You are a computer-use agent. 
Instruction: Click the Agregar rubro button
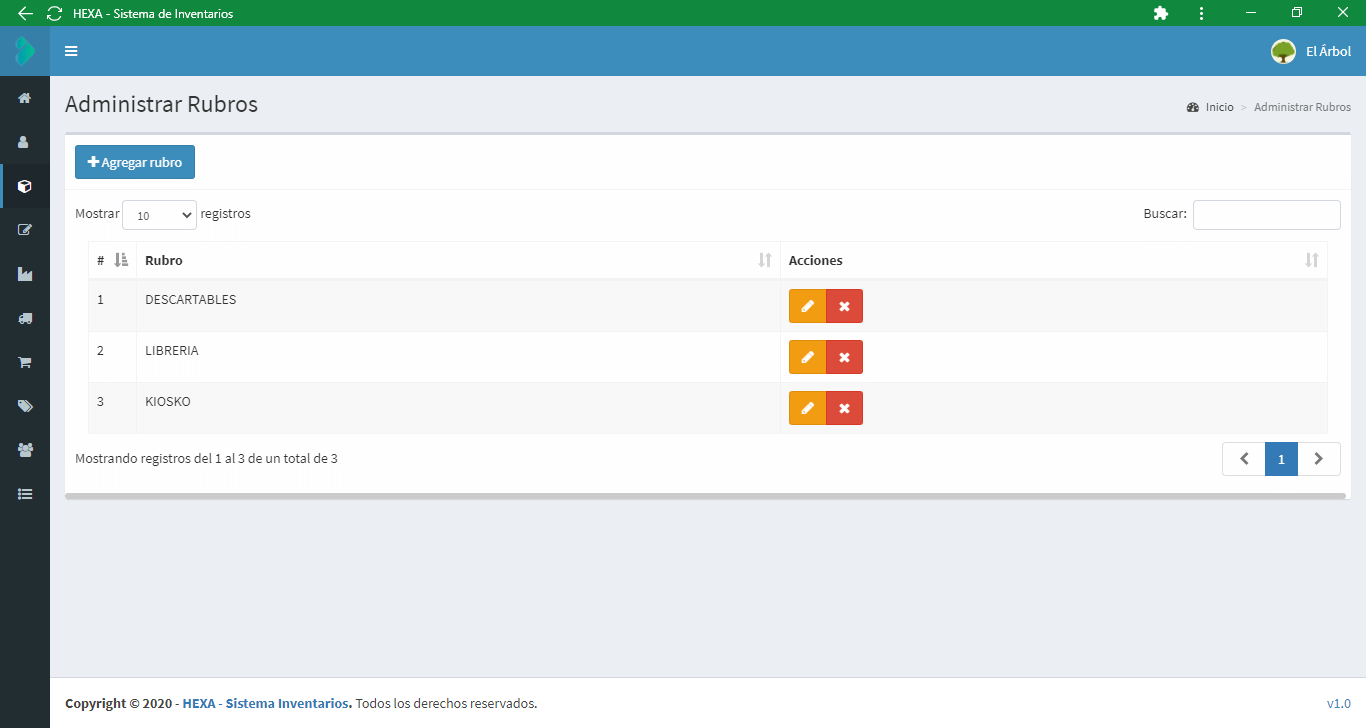[x=135, y=162]
